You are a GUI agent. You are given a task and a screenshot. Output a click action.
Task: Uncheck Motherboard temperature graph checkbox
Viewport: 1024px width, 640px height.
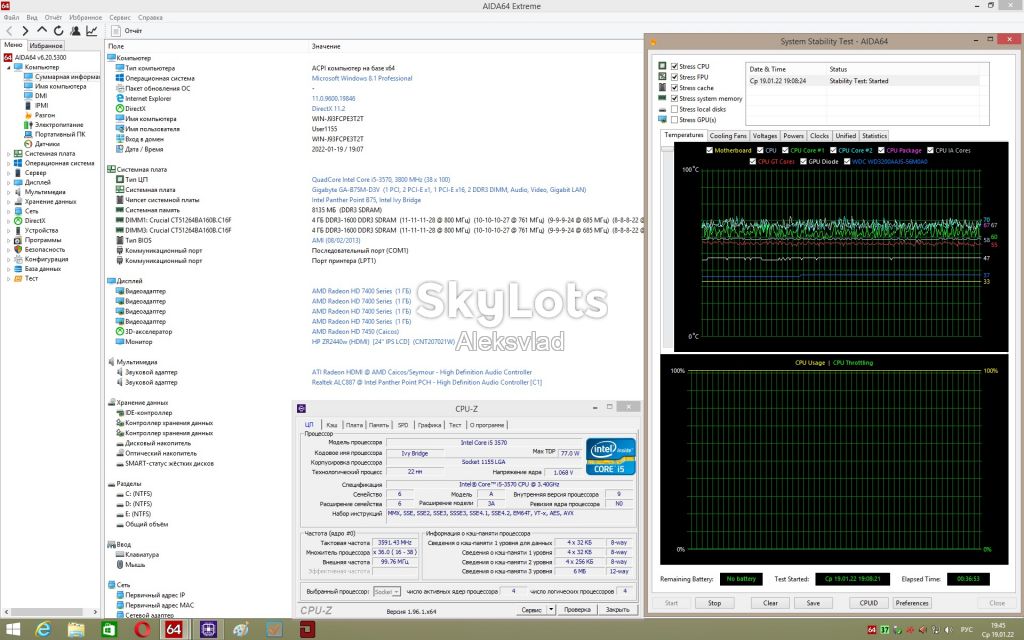pos(709,150)
